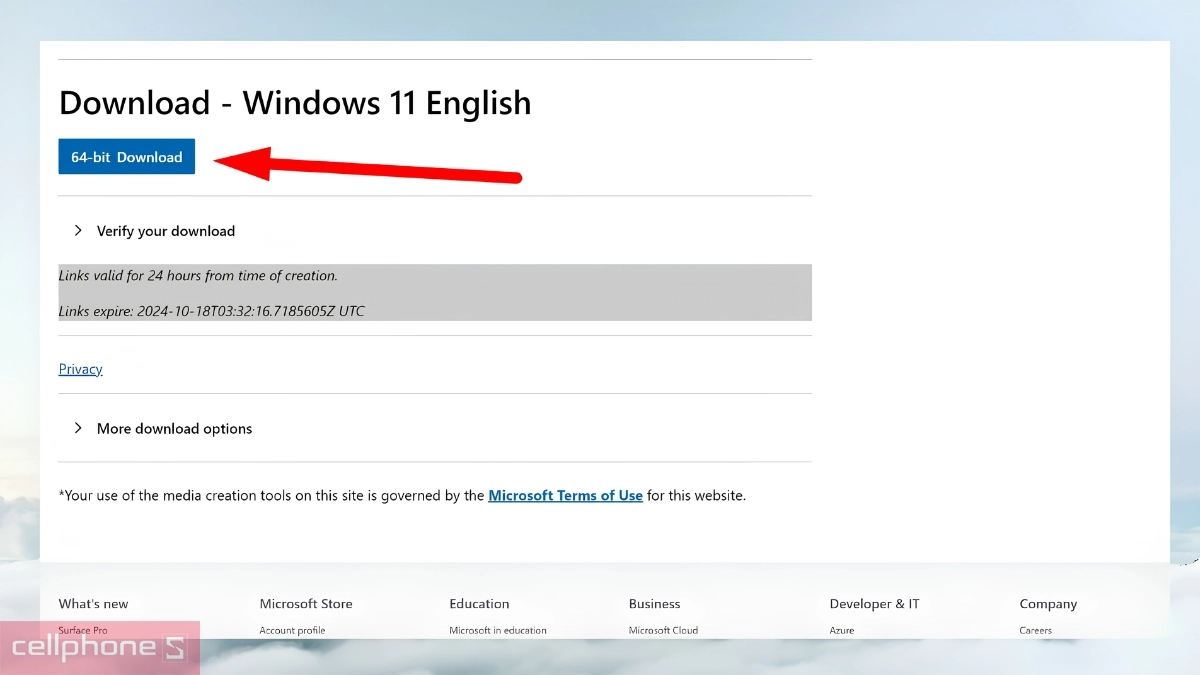Open the Privacy link

(81, 369)
